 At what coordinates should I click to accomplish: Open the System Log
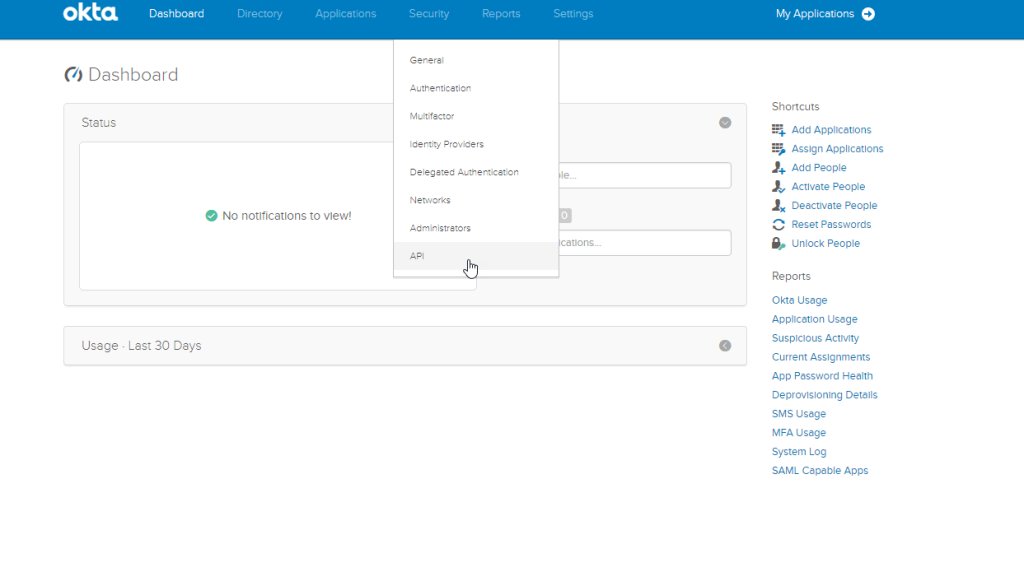point(799,452)
